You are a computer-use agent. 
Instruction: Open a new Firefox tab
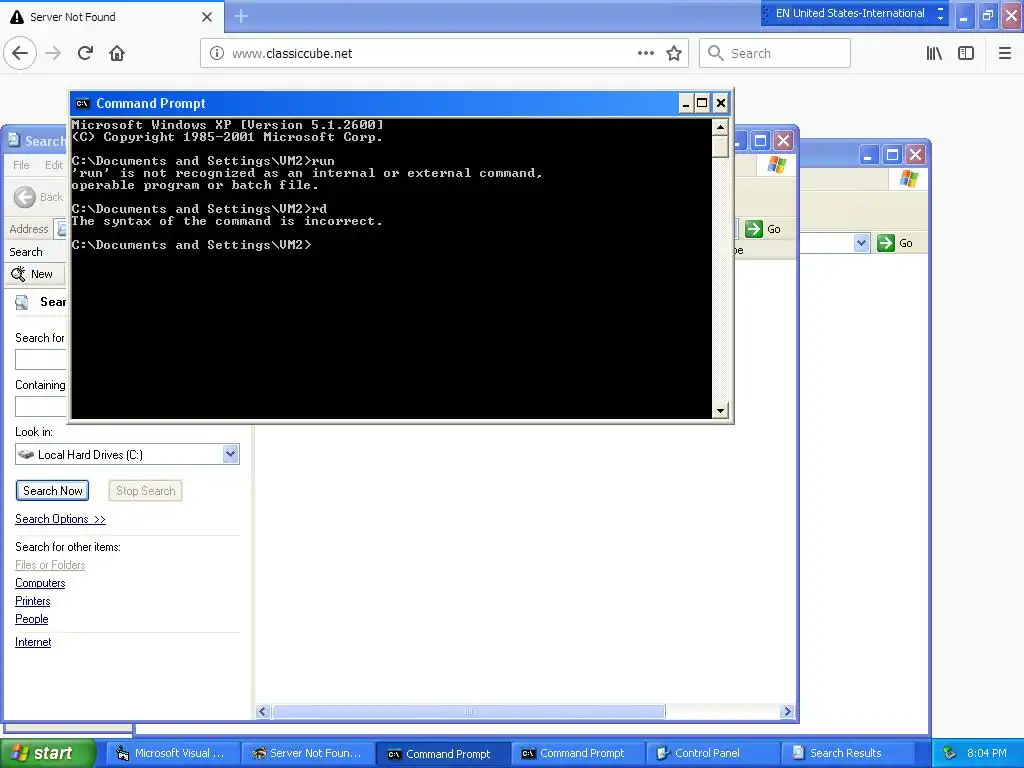241,16
